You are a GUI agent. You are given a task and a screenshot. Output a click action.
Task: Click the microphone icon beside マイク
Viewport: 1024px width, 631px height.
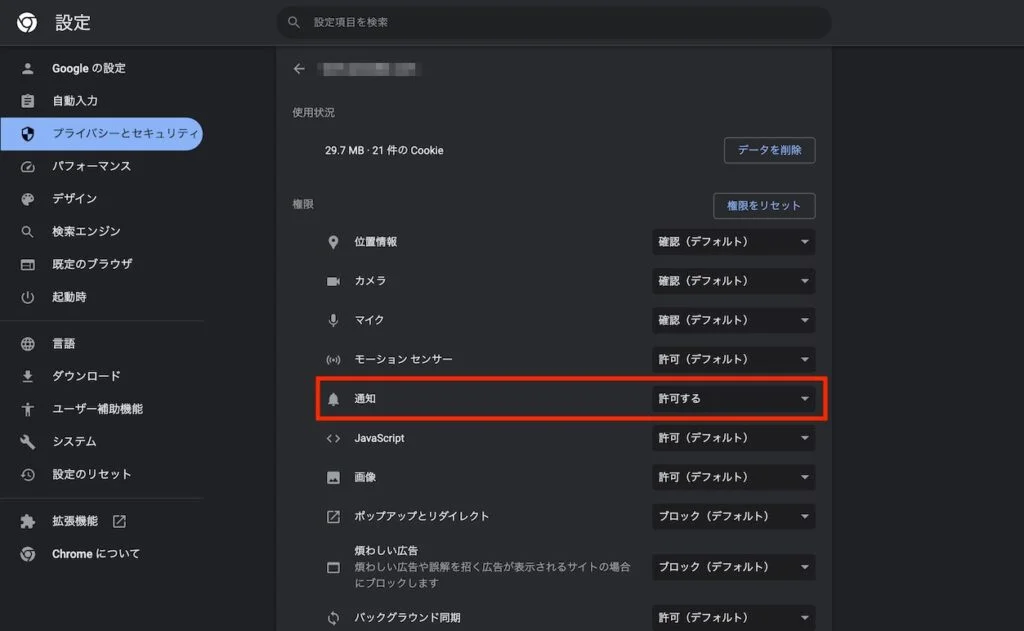[x=333, y=320]
